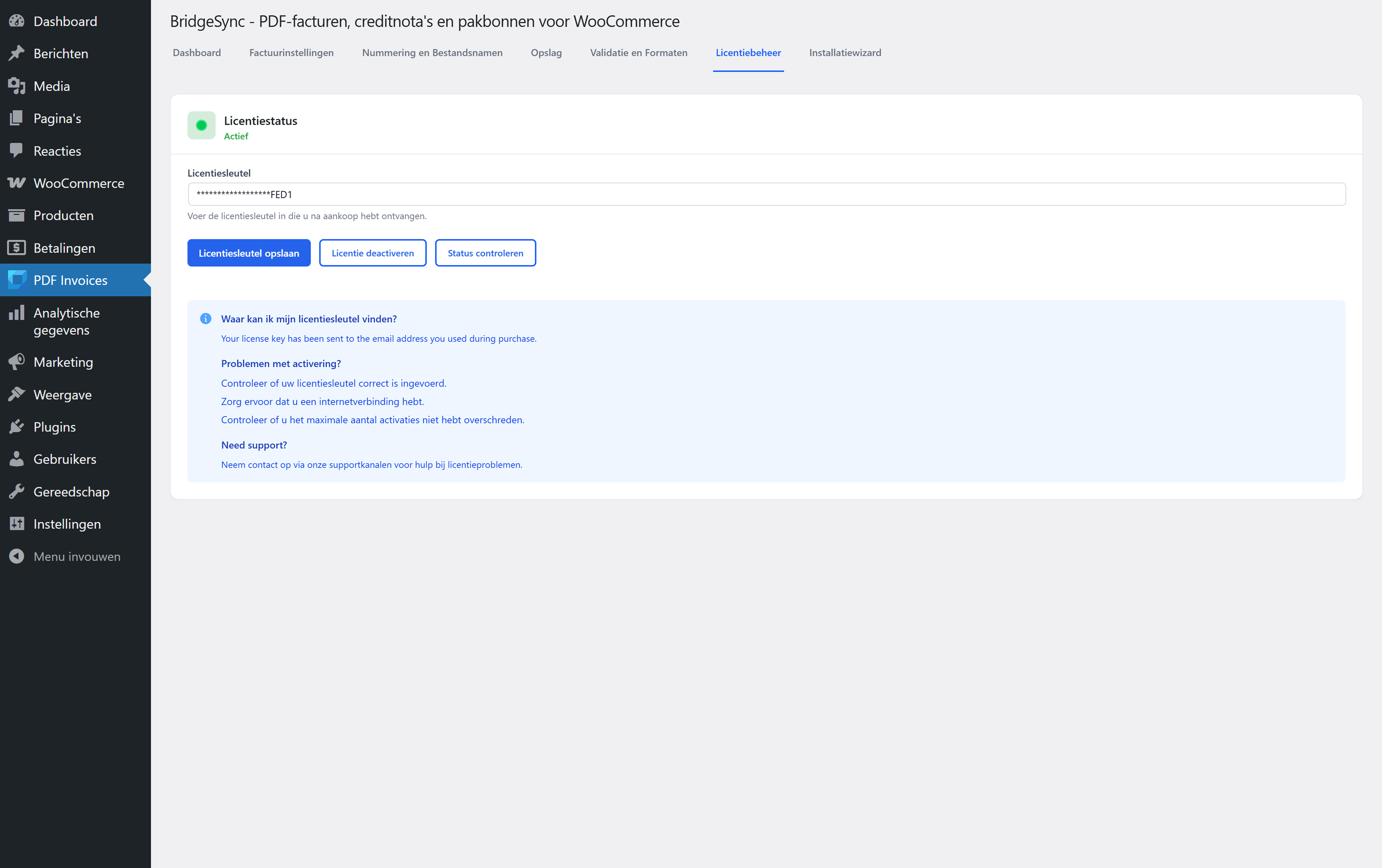This screenshot has height=868, width=1382.
Task: Click the green license status indicator
Action: click(202, 125)
